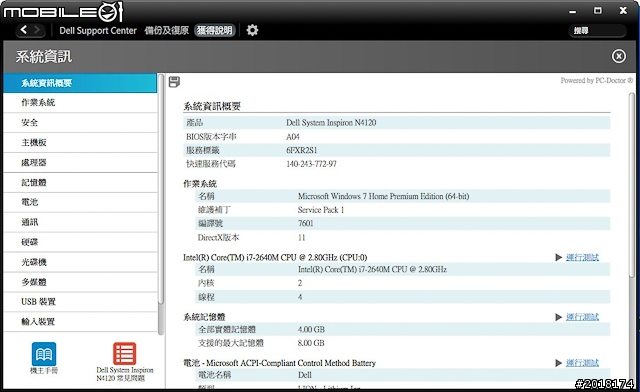Click the Powered by PC-Doctor text
The image size is (640, 392).
[596, 80]
